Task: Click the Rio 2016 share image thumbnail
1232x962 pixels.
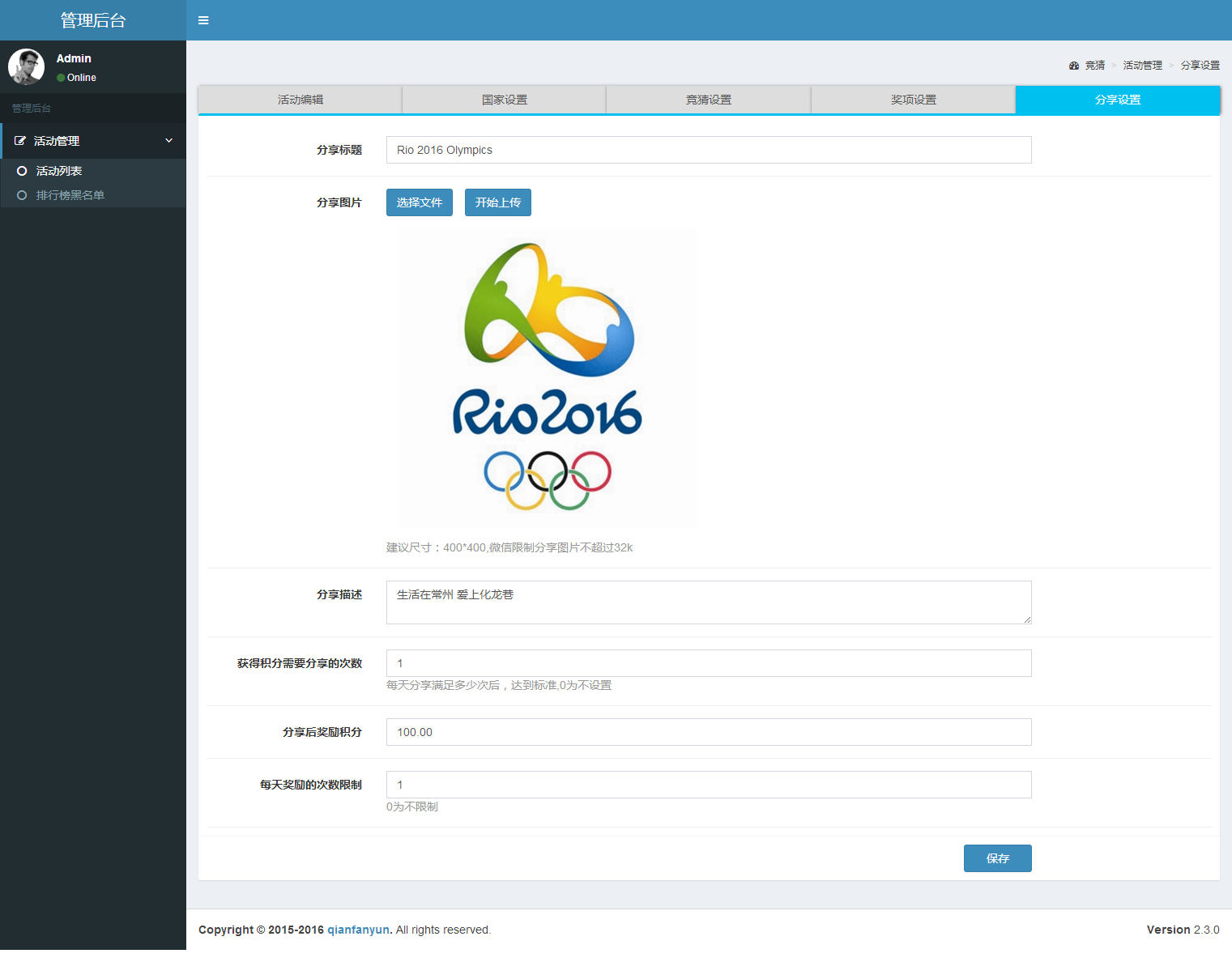Action: [x=547, y=378]
